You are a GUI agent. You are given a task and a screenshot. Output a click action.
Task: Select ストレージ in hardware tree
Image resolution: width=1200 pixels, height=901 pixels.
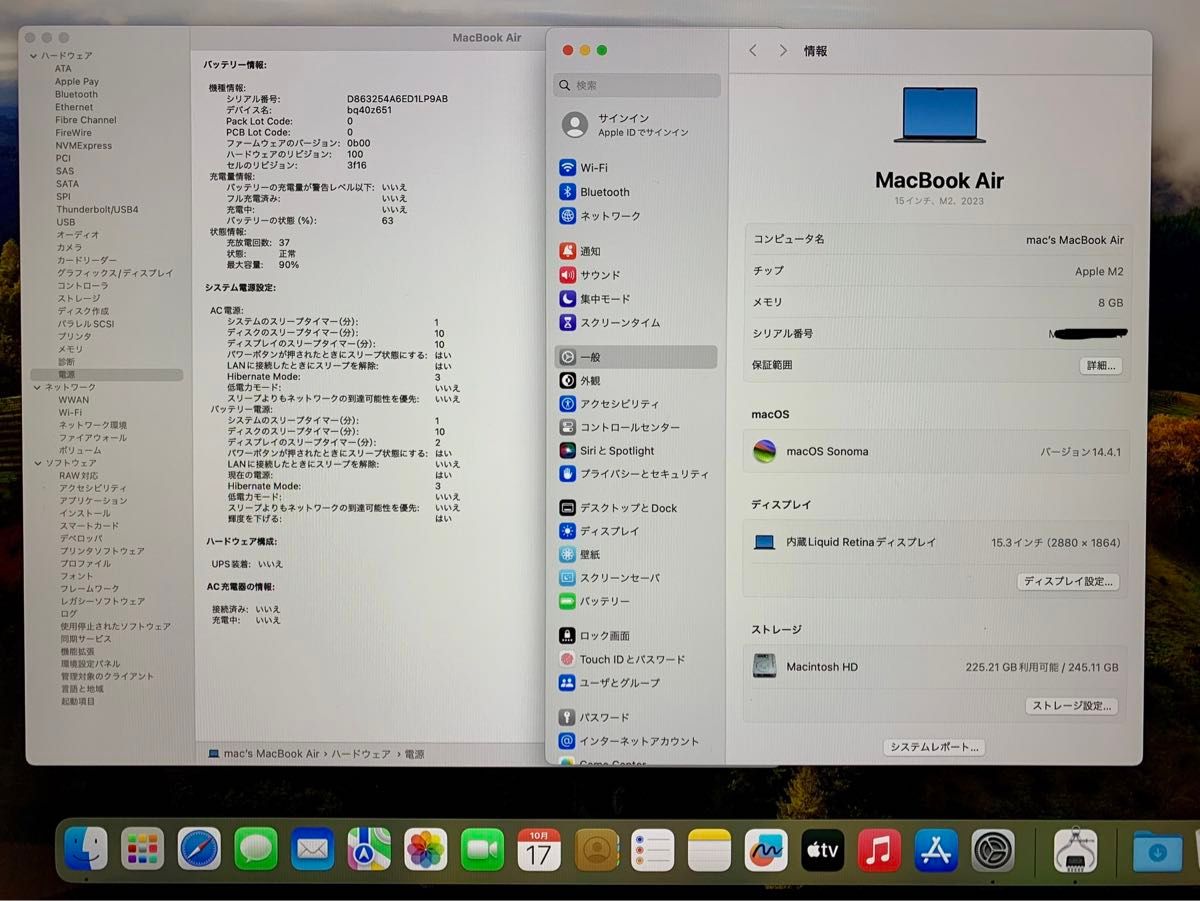78,298
